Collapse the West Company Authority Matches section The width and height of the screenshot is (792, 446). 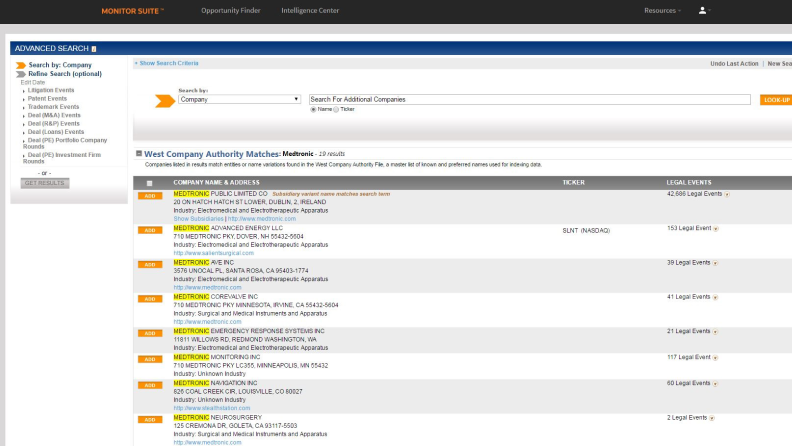[139, 154]
